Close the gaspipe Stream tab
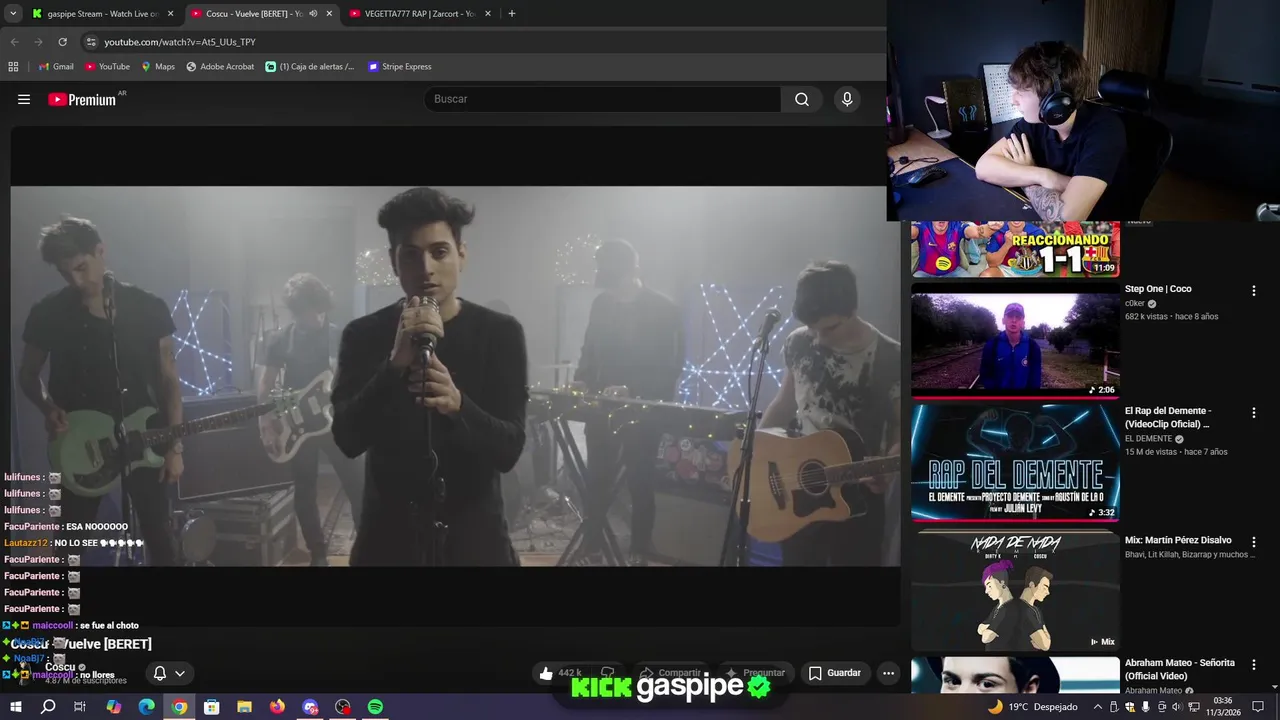Screen dimensions: 1280x720 pos(170,14)
